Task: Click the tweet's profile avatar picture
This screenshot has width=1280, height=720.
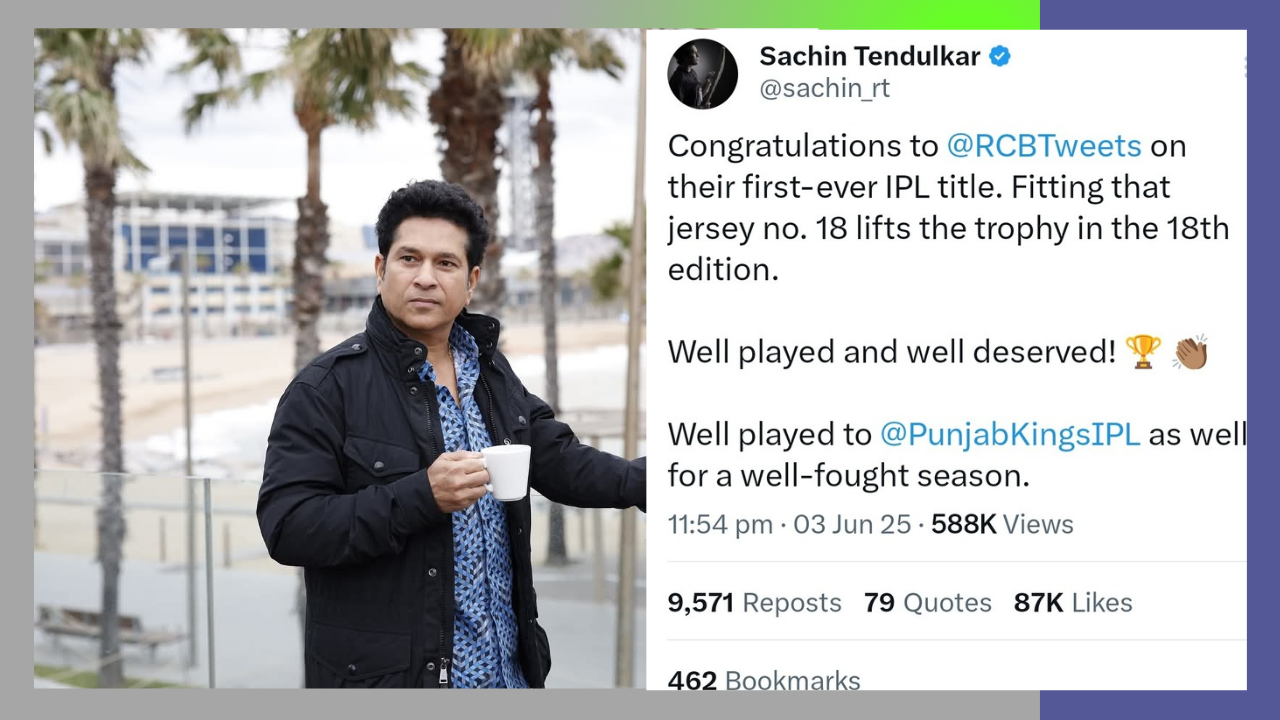Action: (703, 74)
